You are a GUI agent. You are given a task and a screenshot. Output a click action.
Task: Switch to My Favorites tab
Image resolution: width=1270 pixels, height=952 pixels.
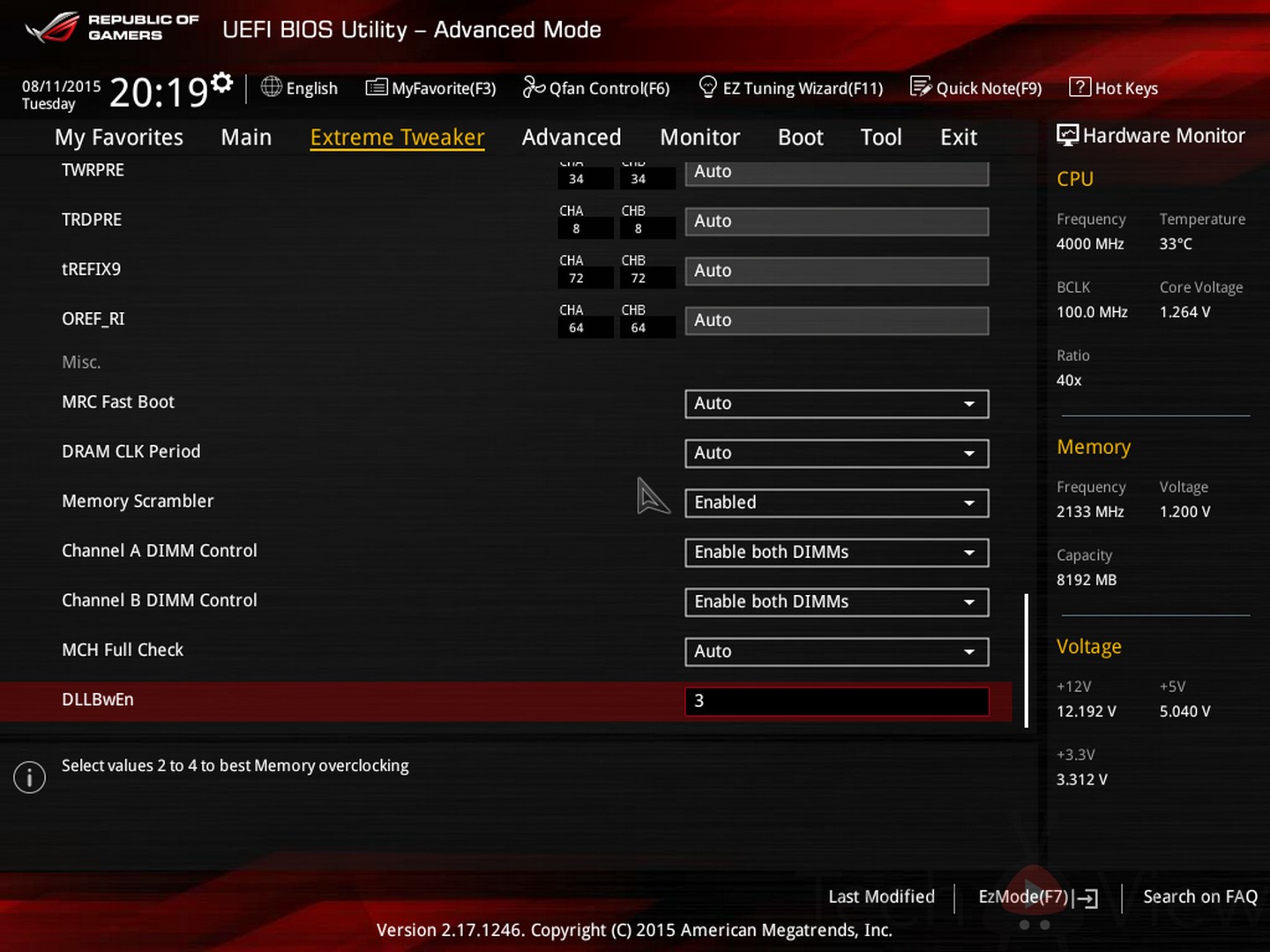click(119, 138)
